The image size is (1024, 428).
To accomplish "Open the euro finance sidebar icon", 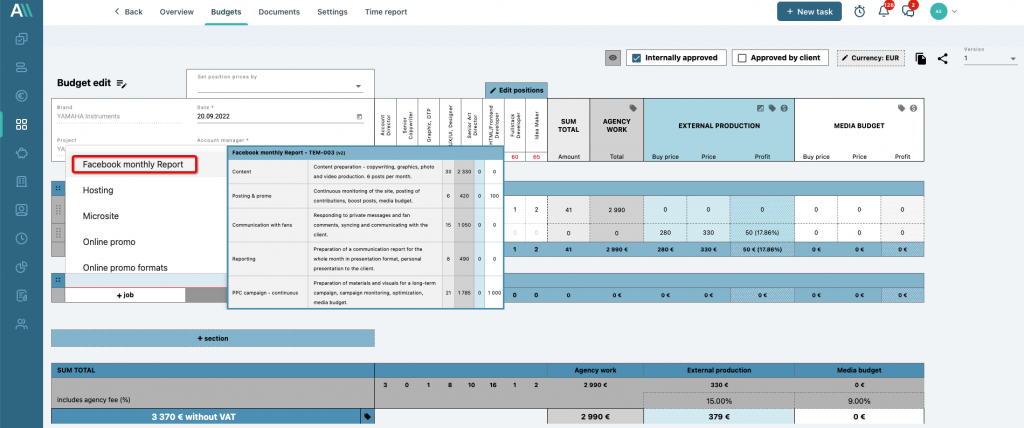I will (x=21, y=96).
